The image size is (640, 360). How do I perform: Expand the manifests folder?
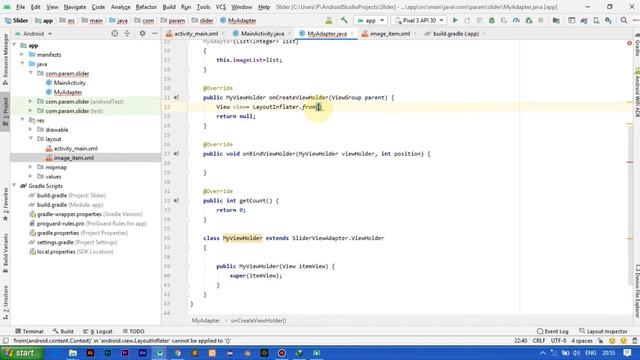(22, 55)
